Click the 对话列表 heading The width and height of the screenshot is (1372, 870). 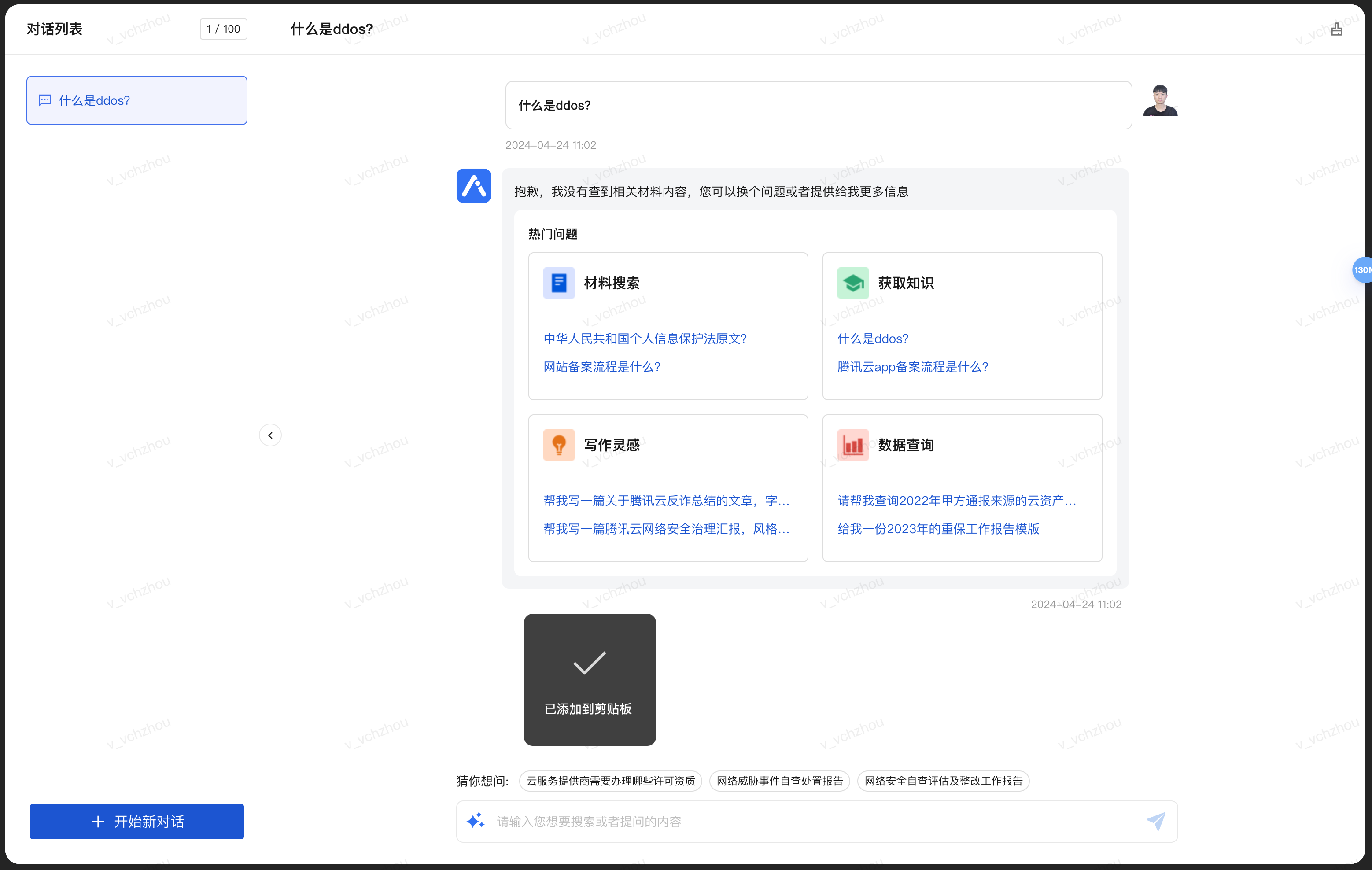55,29
